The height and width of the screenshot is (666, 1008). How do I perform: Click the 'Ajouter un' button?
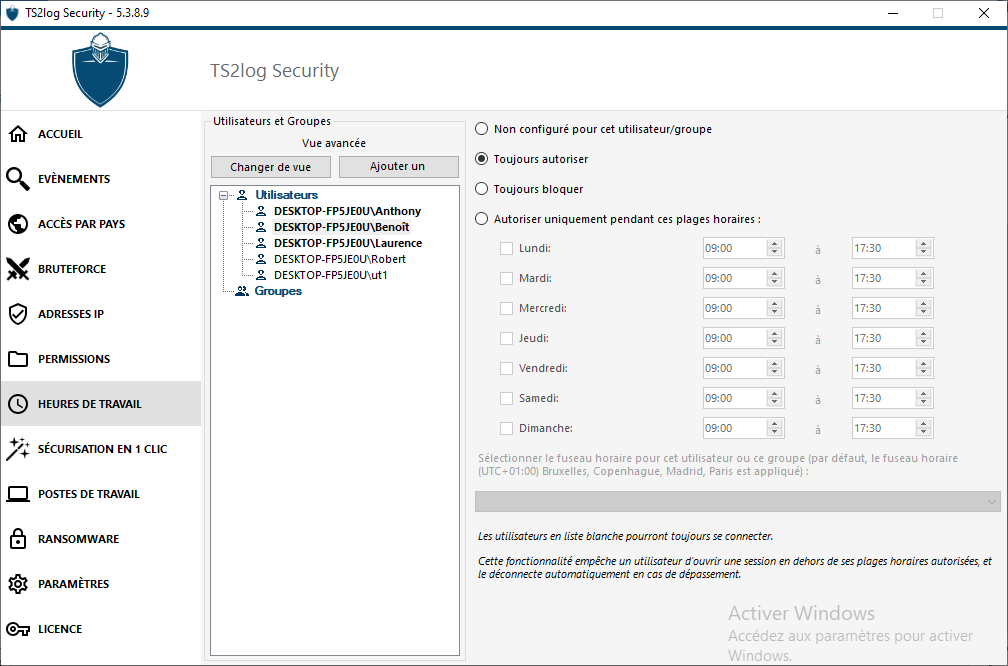click(x=399, y=166)
